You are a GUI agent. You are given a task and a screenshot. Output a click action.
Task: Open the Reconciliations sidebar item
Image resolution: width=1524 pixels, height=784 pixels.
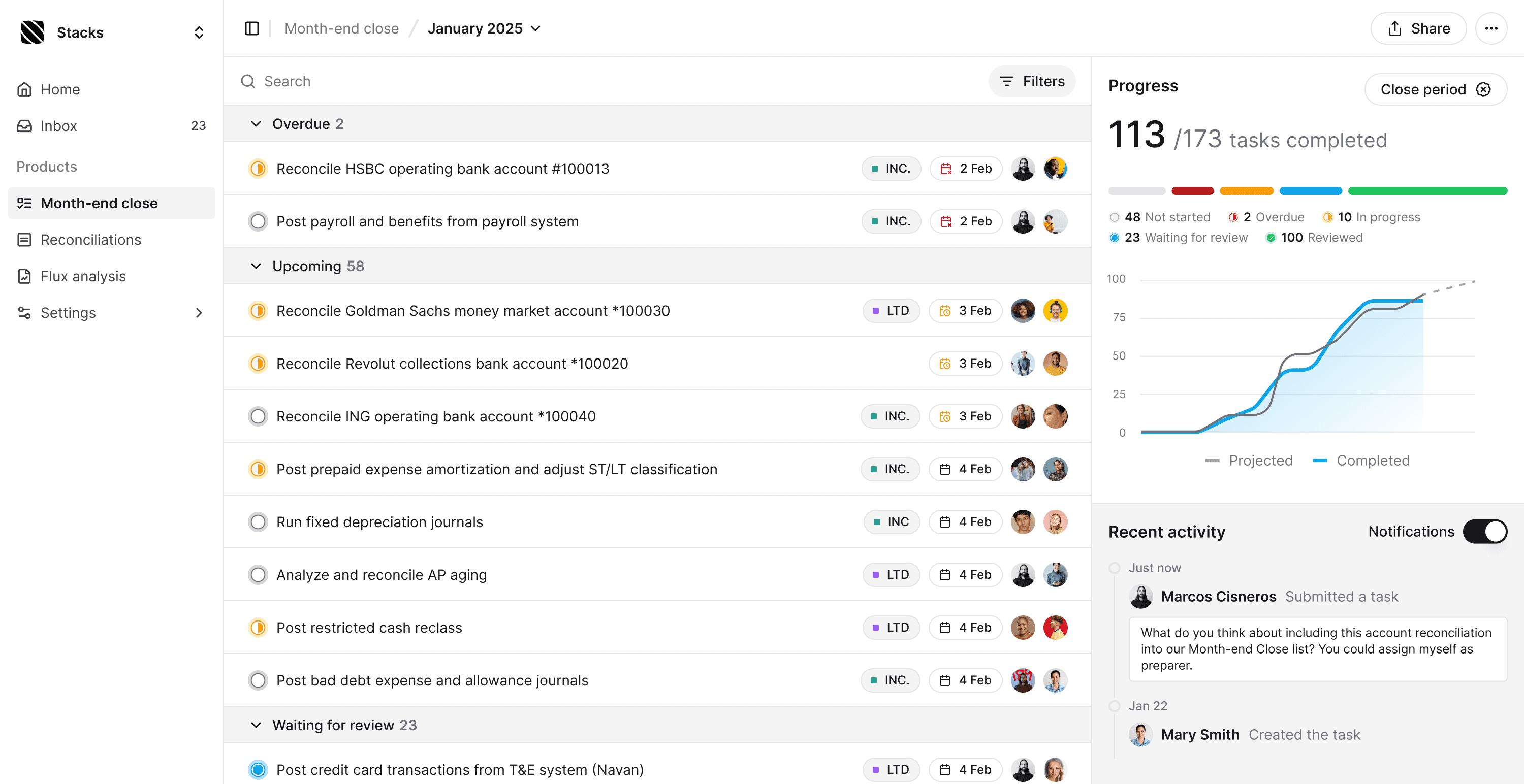pyautogui.click(x=90, y=240)
